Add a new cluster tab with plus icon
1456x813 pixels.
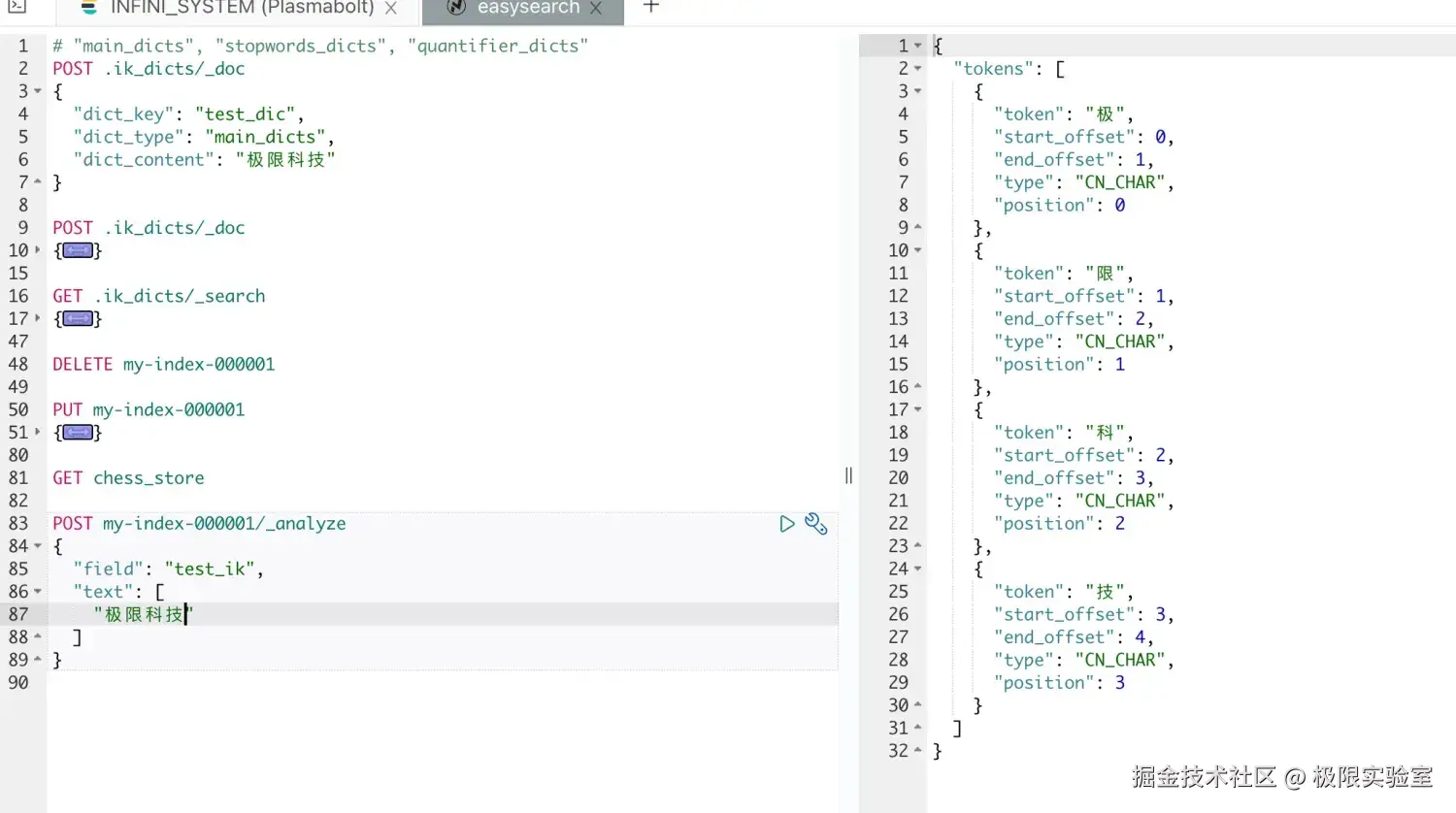coord(651,7)
